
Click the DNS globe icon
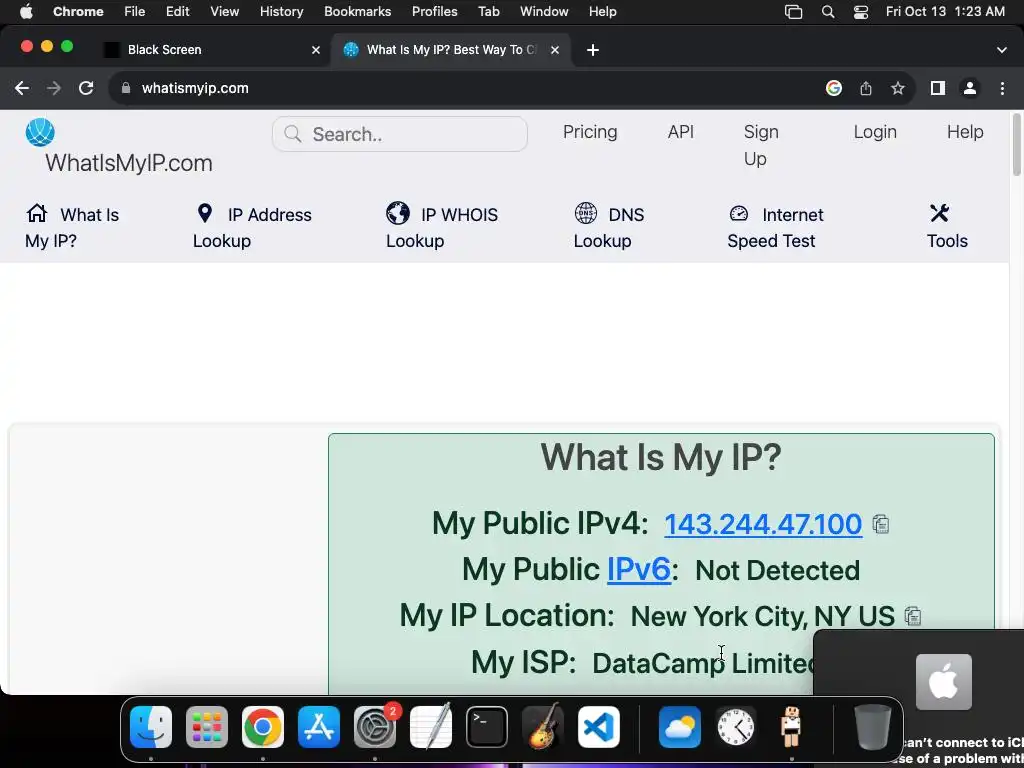click(585, 213)
